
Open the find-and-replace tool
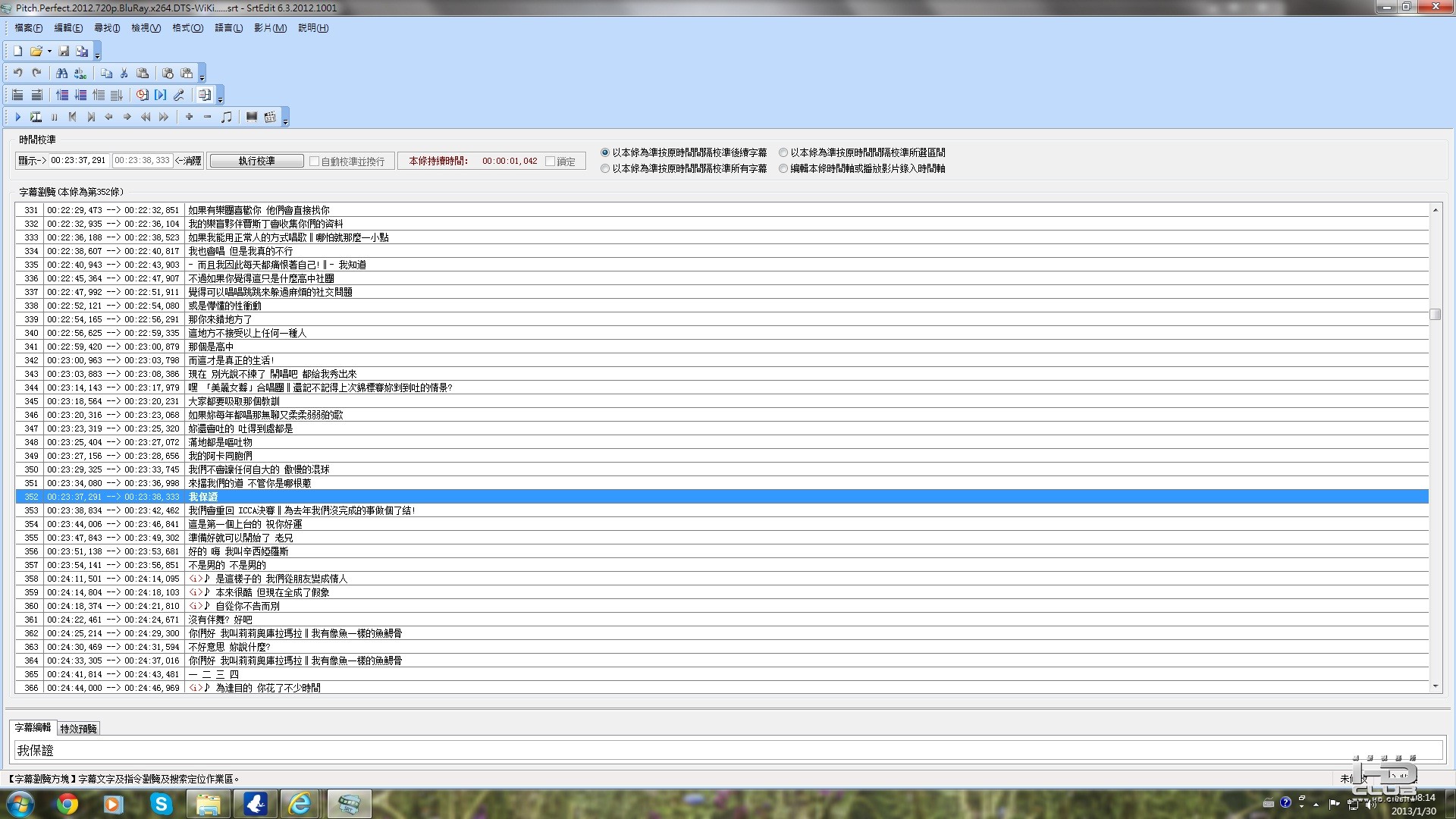pyautogui.click(x=80, y=73)
